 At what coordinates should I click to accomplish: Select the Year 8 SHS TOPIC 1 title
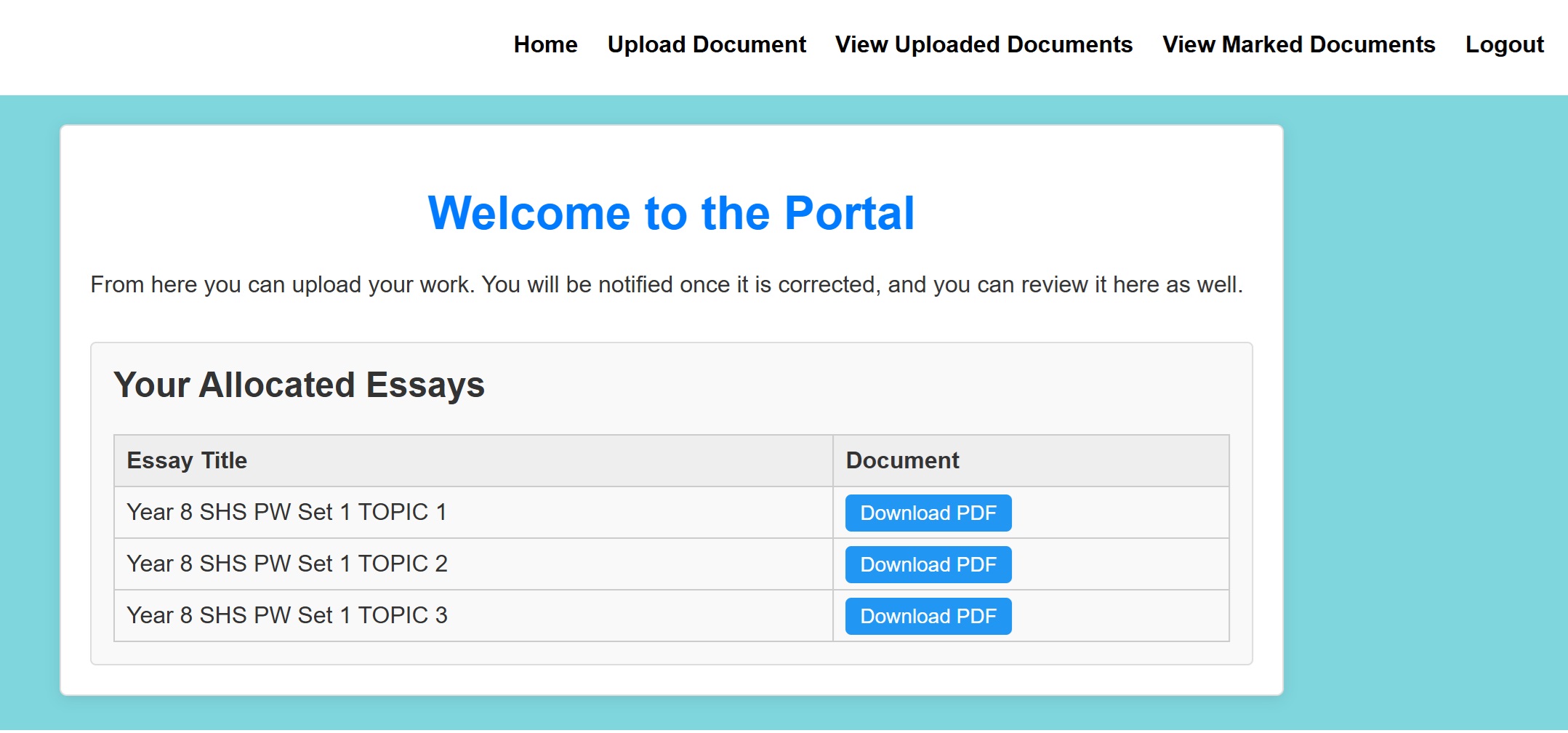pos(286,513)
